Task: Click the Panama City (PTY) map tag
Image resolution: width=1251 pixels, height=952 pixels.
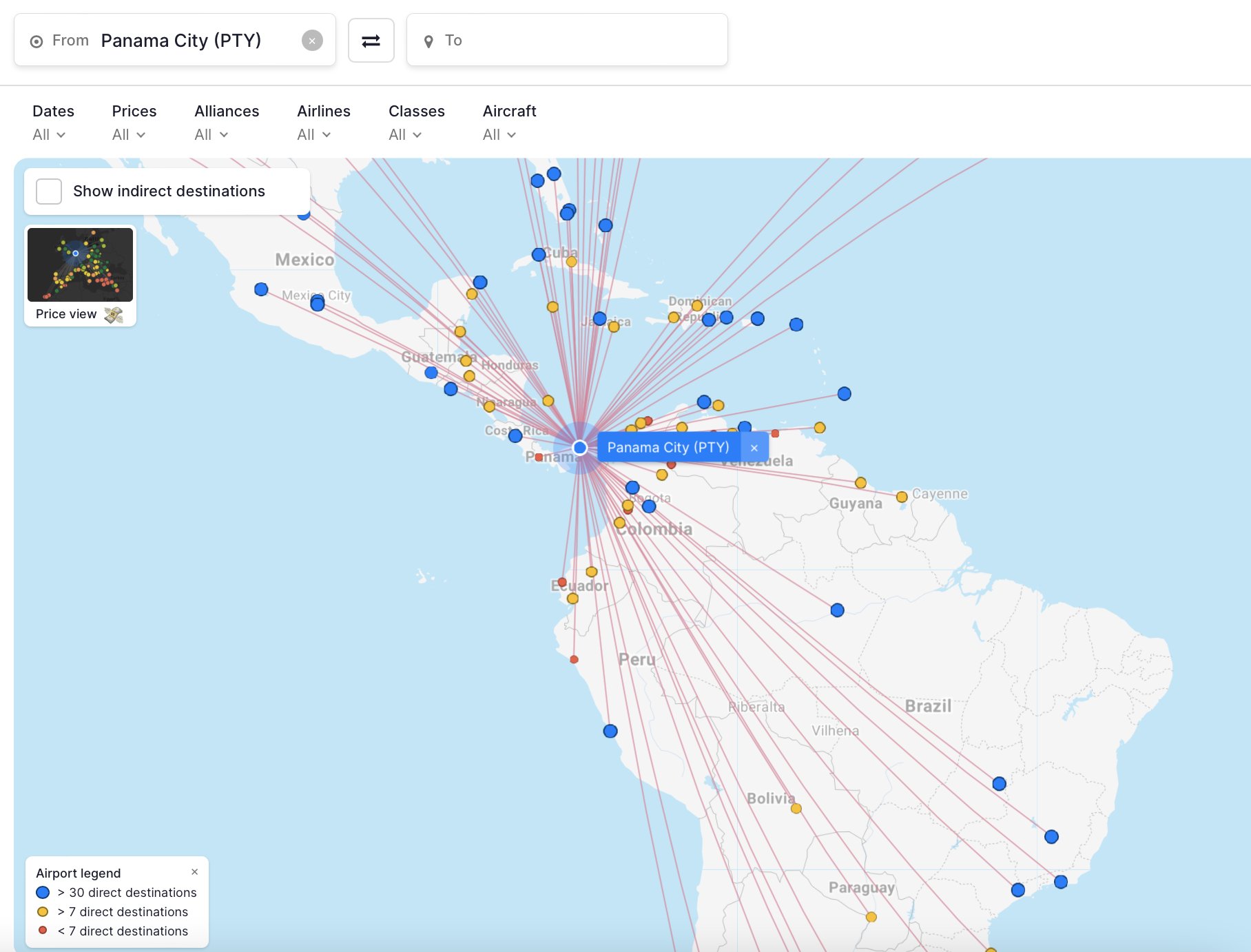Action: click(668, 448)
